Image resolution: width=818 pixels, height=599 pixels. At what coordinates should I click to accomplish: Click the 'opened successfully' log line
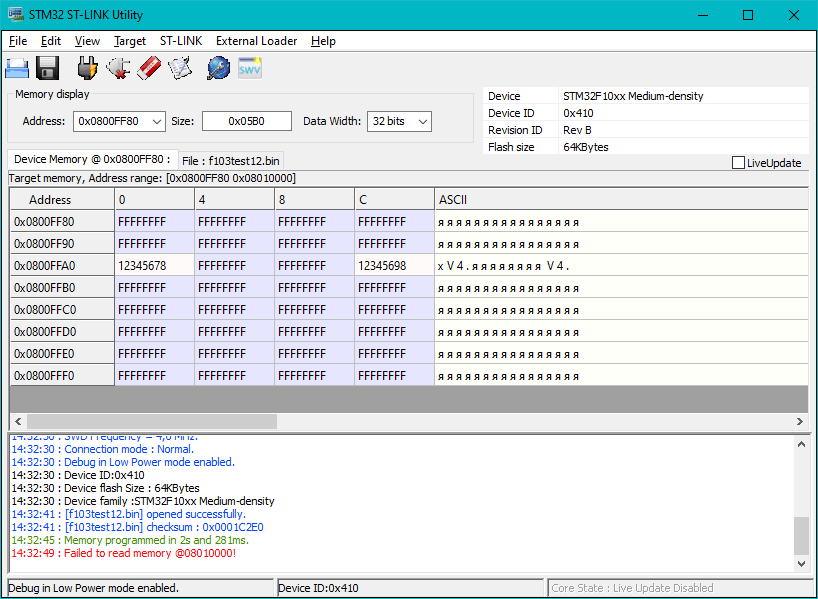tap(128, 514)
